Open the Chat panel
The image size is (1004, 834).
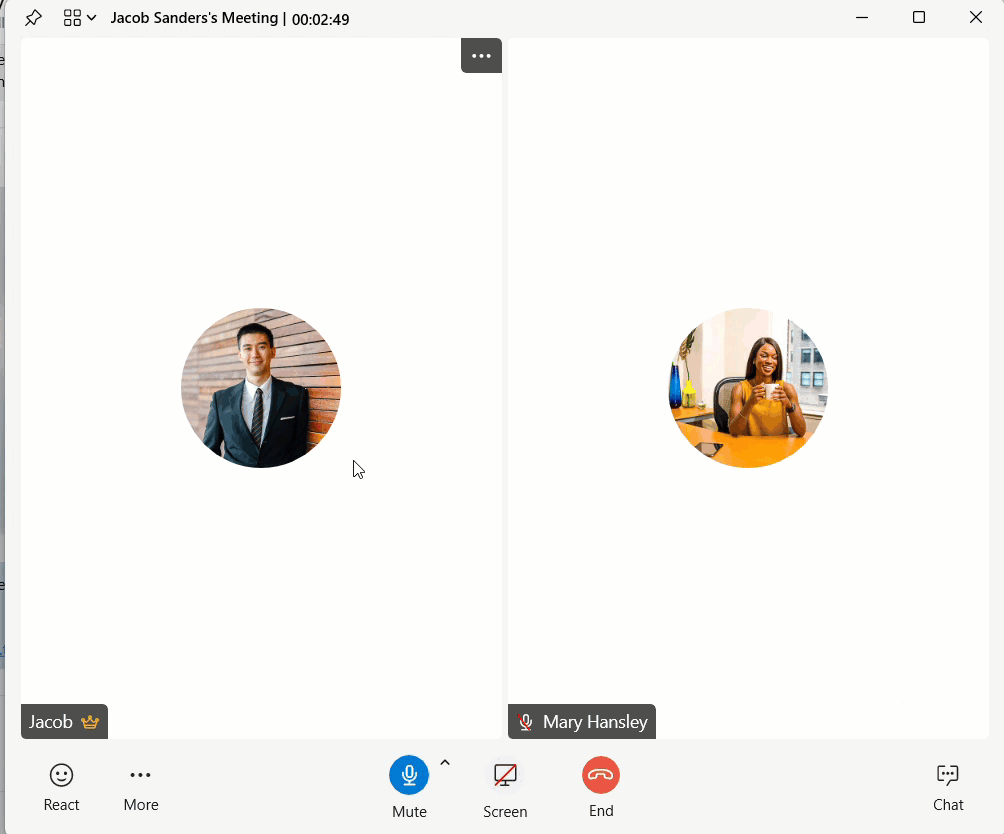948,787
